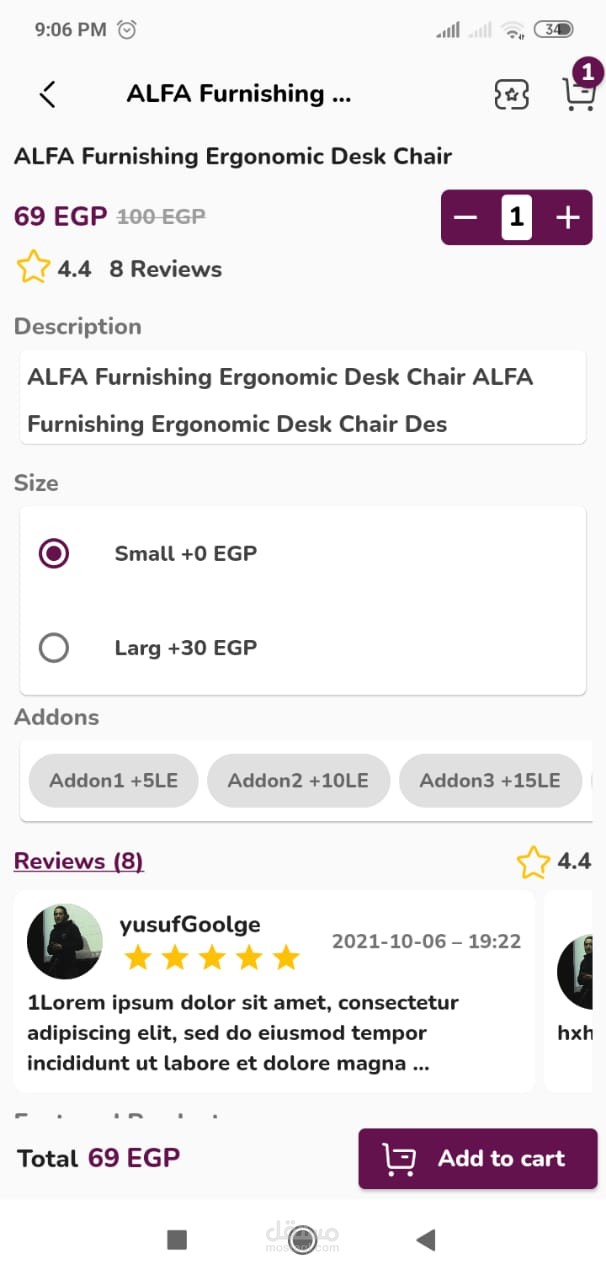Tap the five-star rating in yusufGoolge's review
This screenshot has width=606, height=1280.
212,958
